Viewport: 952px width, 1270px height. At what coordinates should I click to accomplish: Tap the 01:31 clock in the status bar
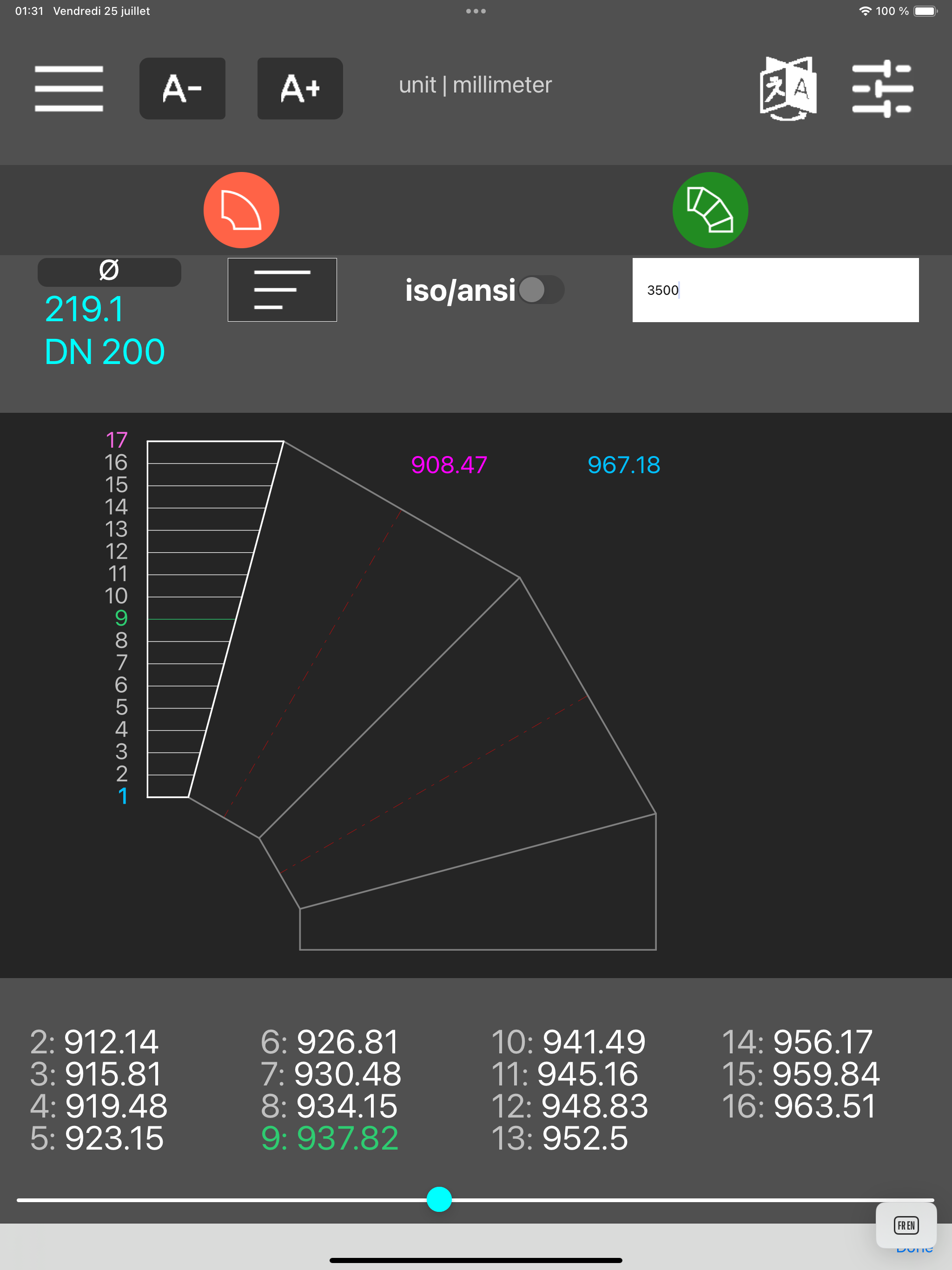coord(29,11)
